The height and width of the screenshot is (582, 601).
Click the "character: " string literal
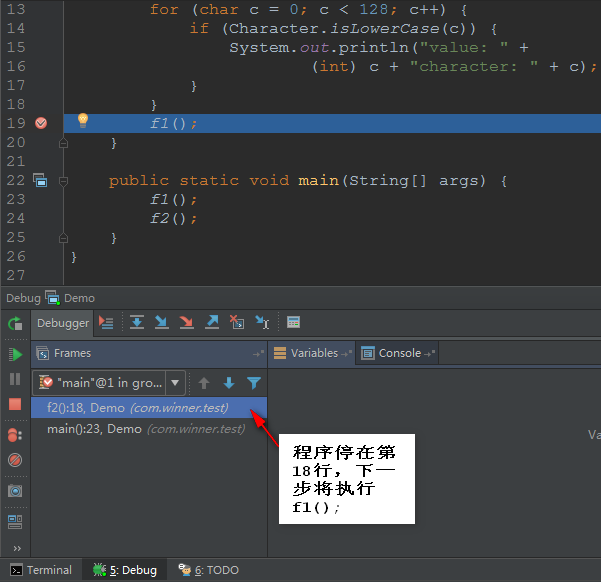[474, 66]
